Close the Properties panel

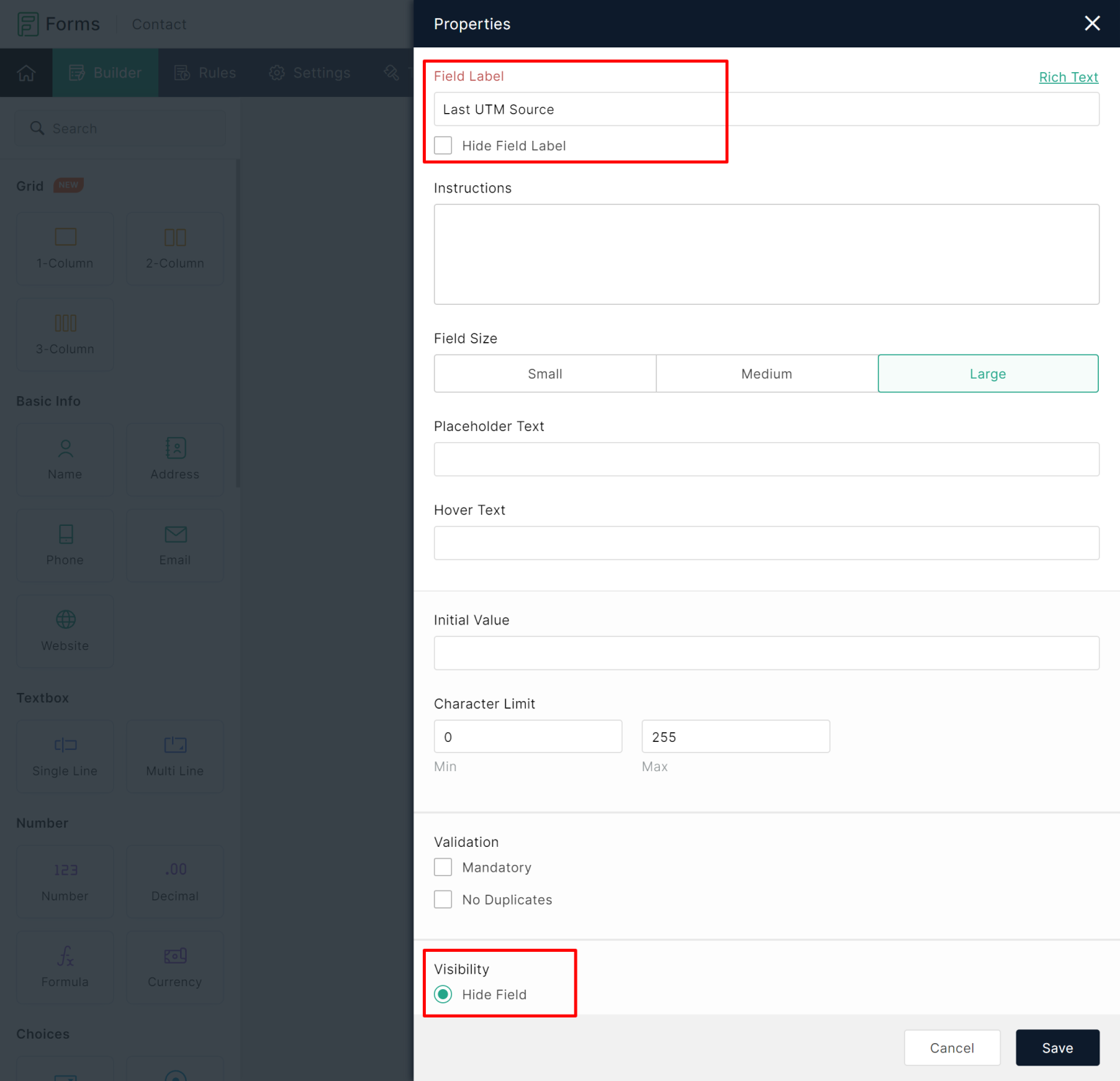[x=1092, y=23]
